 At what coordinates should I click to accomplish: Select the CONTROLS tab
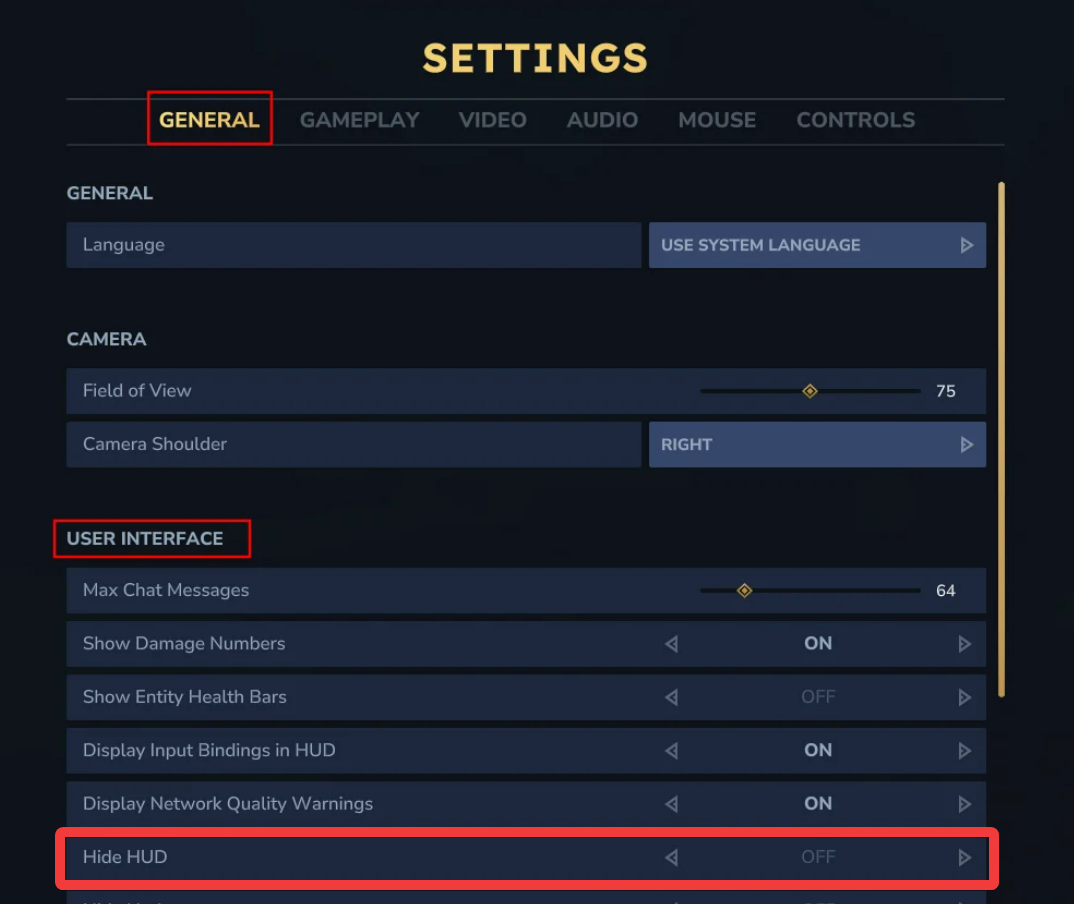click(855, 120)
